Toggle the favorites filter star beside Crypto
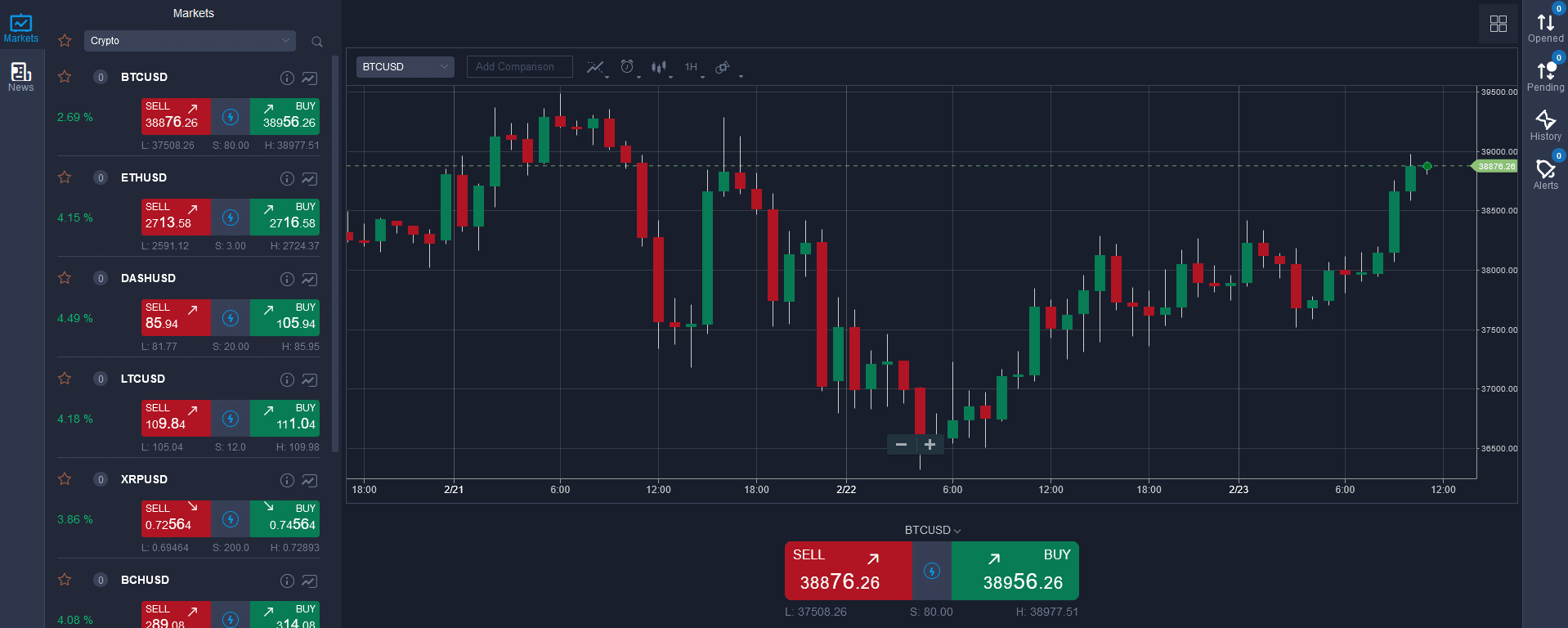 click(x=65, y=41)
